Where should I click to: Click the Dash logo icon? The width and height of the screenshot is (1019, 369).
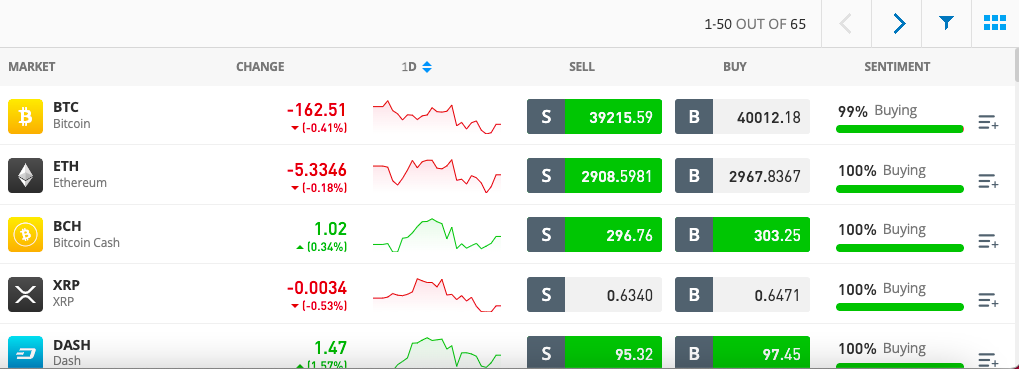pos(25,351)
